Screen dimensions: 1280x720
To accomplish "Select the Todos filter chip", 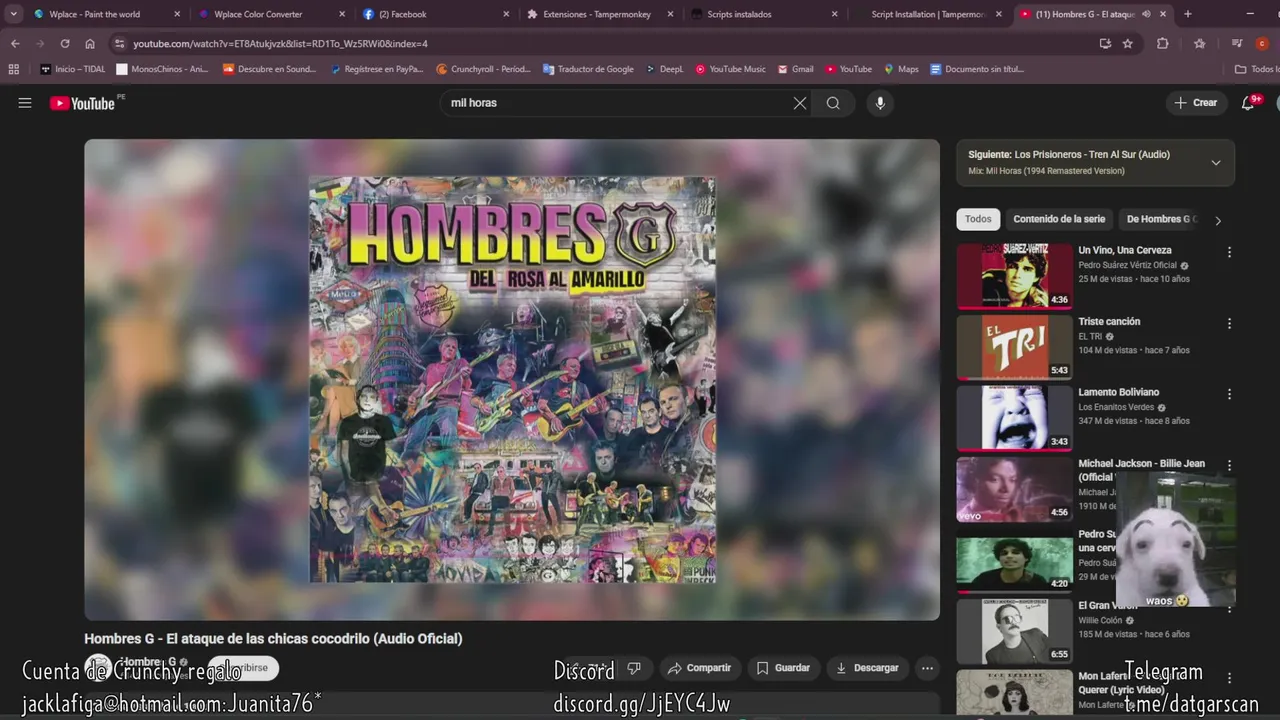I will [x=978, y=219].
